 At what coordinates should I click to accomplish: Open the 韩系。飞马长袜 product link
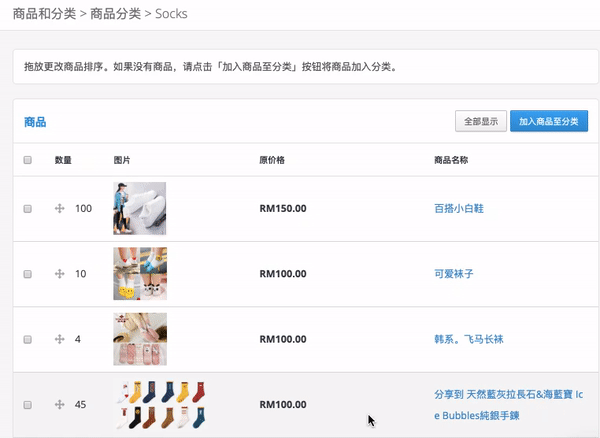coord(469,339)
